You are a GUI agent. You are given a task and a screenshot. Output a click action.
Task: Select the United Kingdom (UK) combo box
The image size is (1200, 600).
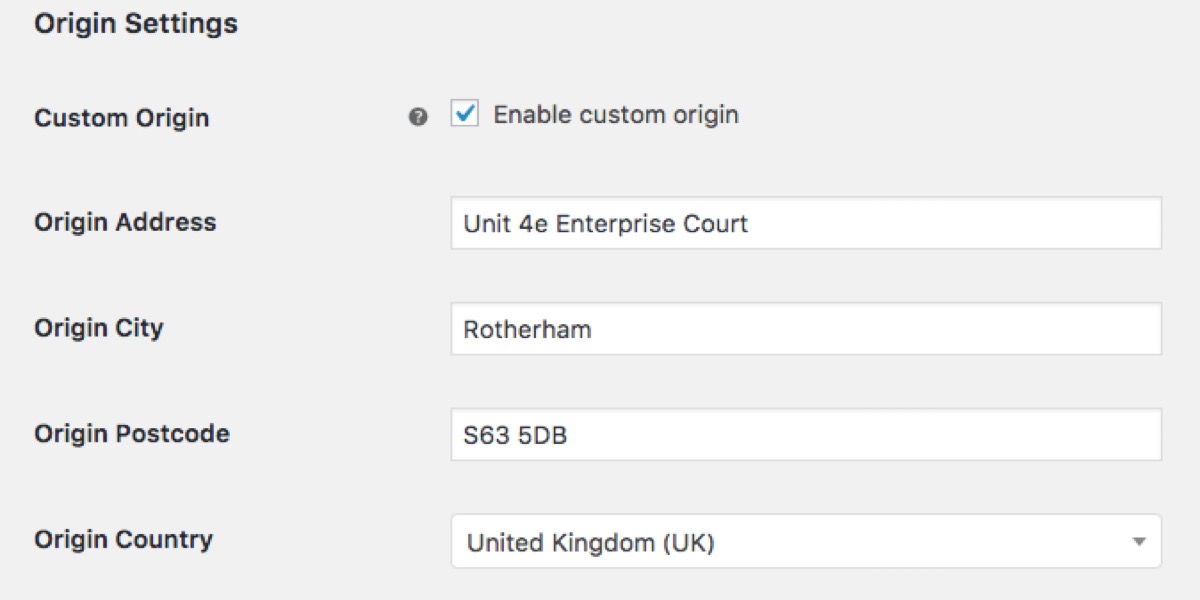point(806,541)
